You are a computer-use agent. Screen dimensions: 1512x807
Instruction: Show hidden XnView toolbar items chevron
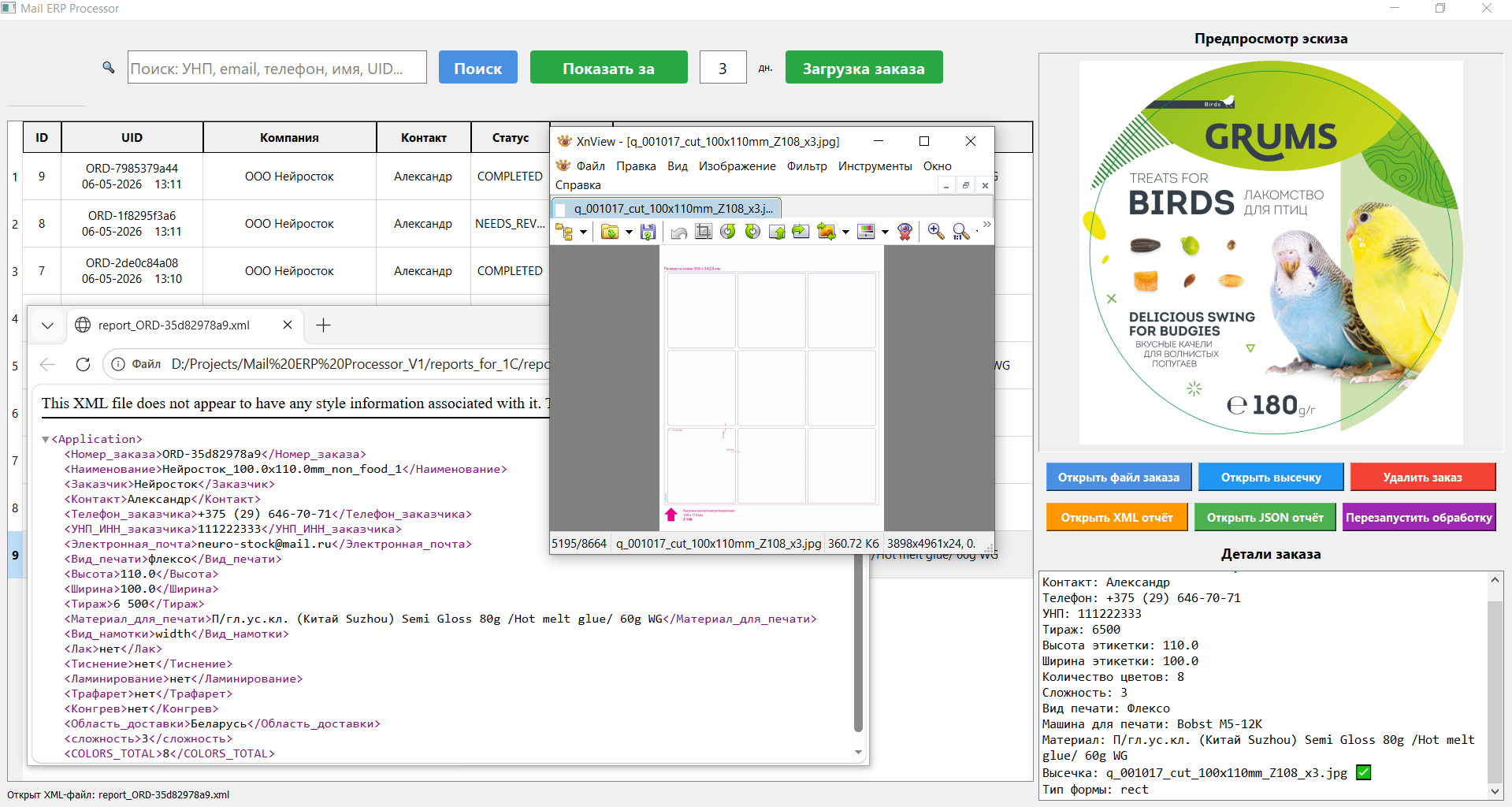[x=987, y=225]
